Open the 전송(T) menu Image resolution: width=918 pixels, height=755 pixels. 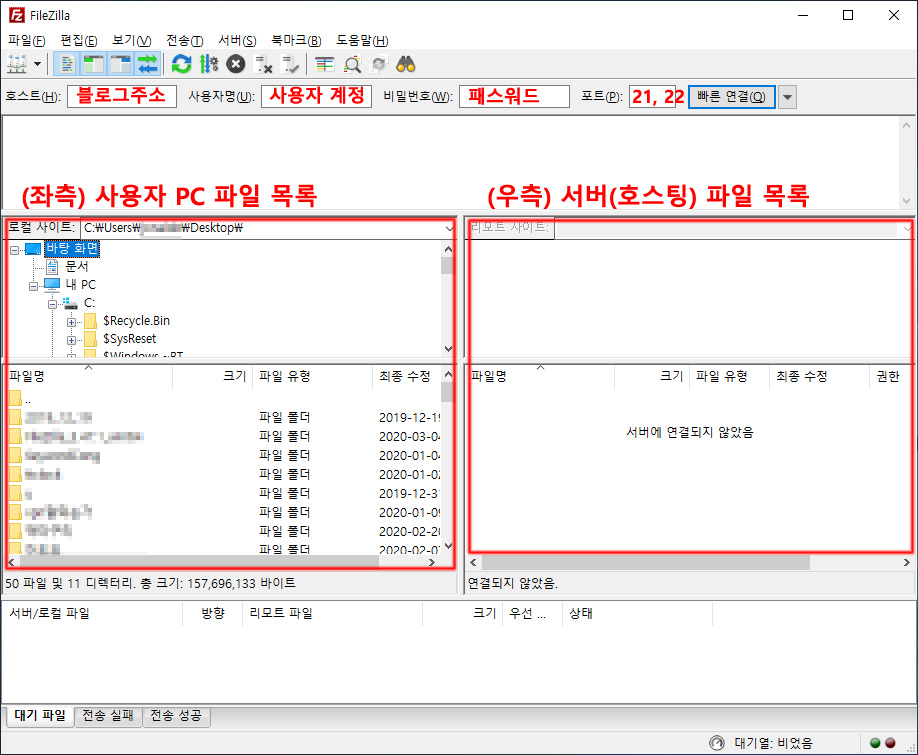[x=184, y=40]
